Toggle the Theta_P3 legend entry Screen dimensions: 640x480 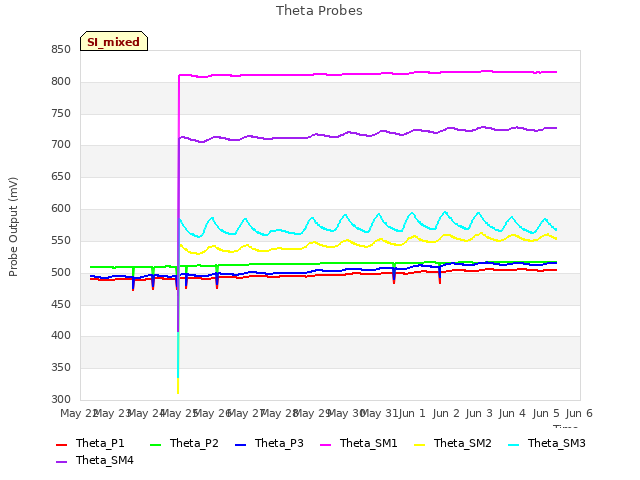pos(269,444)
